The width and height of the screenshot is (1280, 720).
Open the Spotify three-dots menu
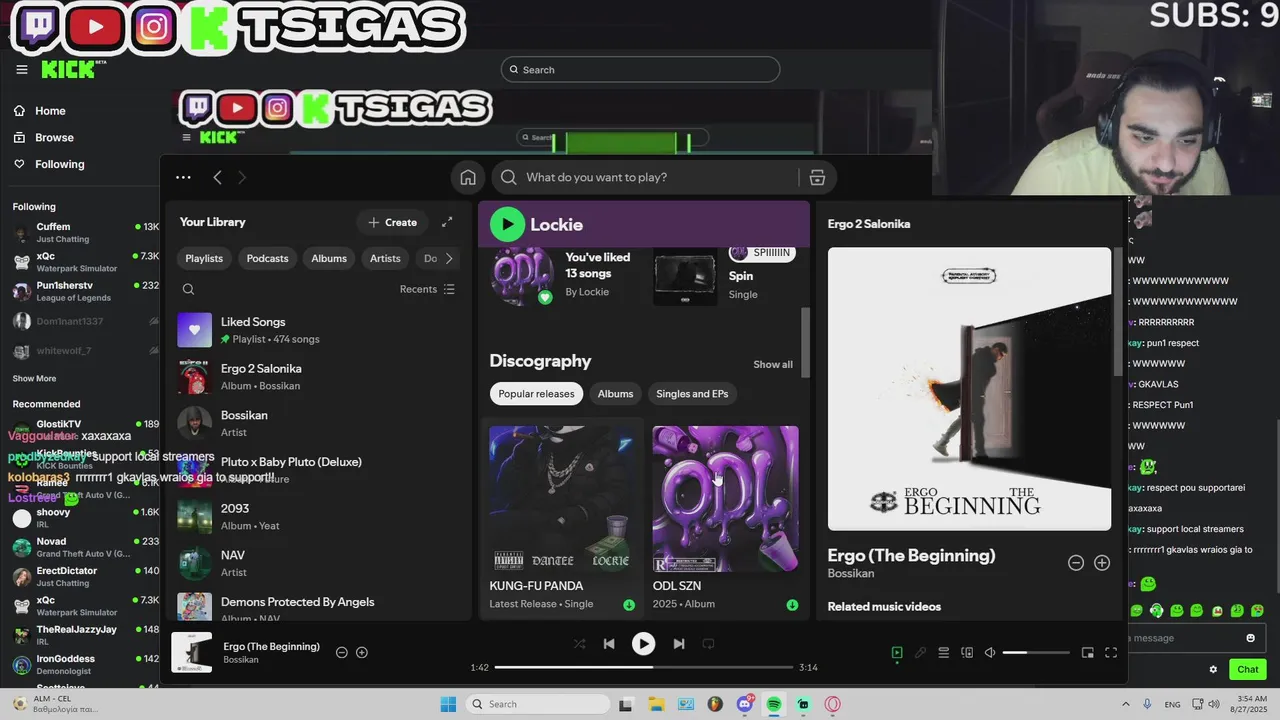point(183,177)
